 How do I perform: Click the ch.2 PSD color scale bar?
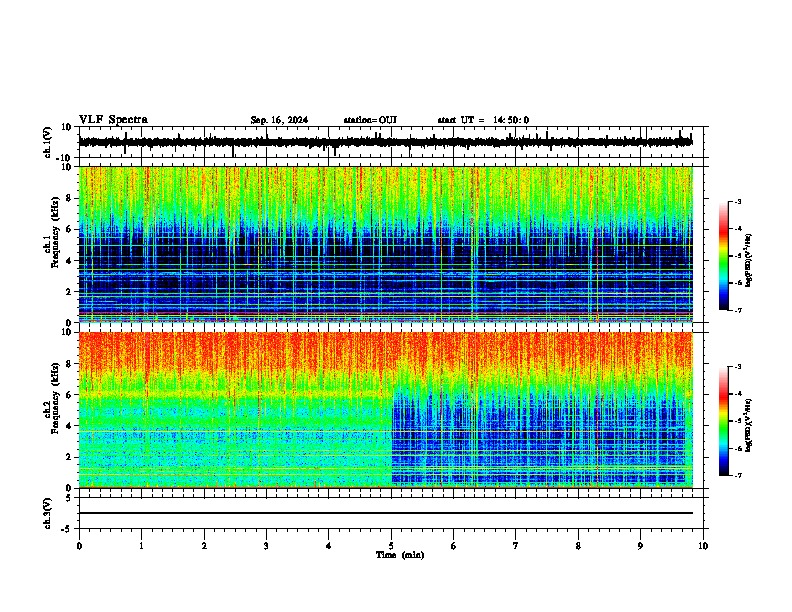[x=724, y=421]
